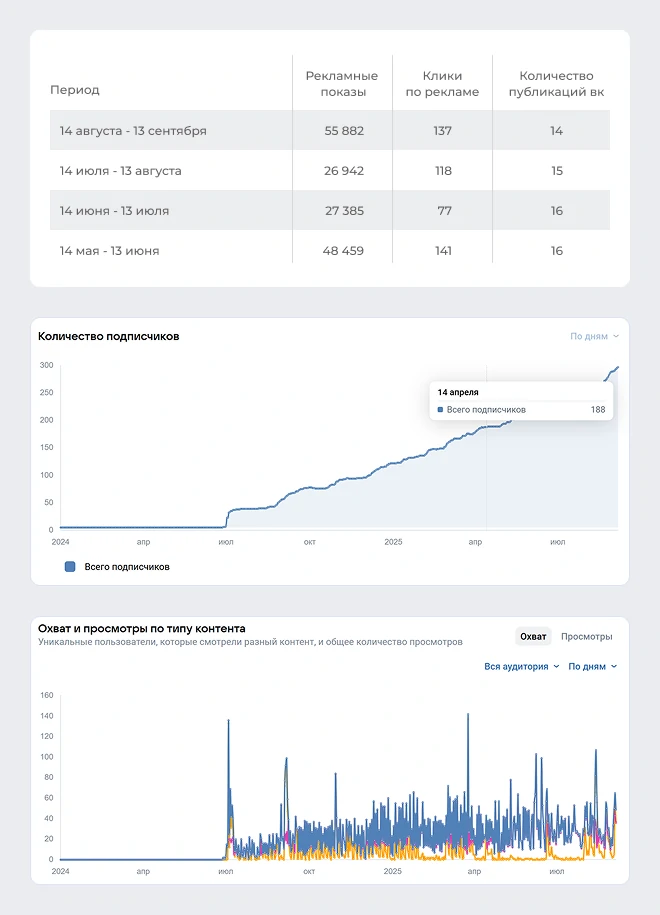
Task: Switch to the "Просмотры" tab
Action: tap(586, 637)
